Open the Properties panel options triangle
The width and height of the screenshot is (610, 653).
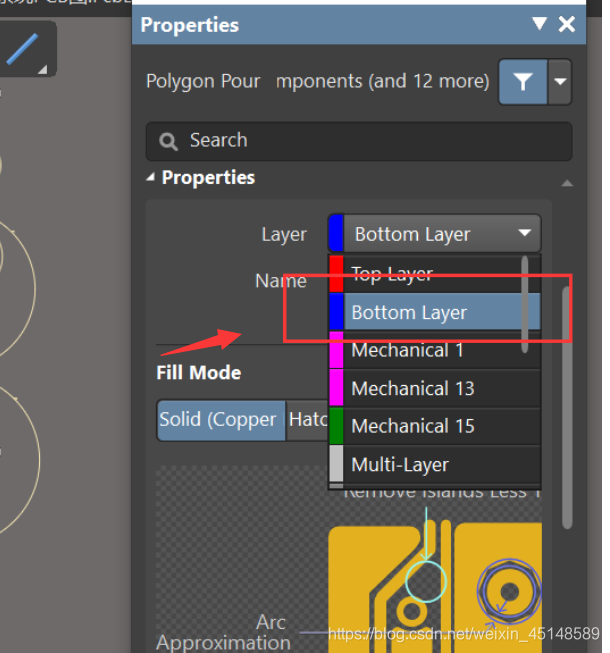540,24
